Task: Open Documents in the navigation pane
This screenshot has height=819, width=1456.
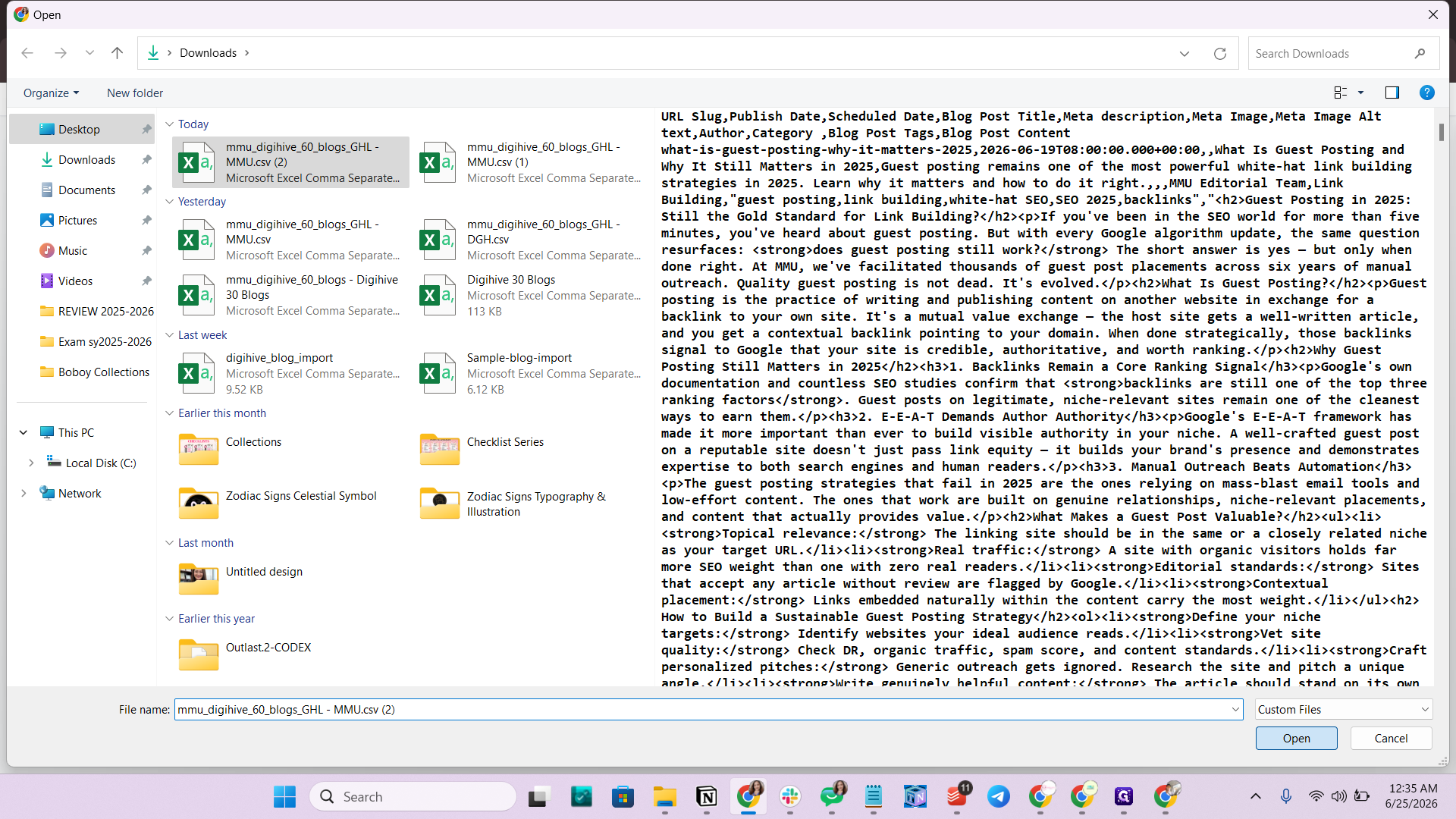Action: coord(82,190)
